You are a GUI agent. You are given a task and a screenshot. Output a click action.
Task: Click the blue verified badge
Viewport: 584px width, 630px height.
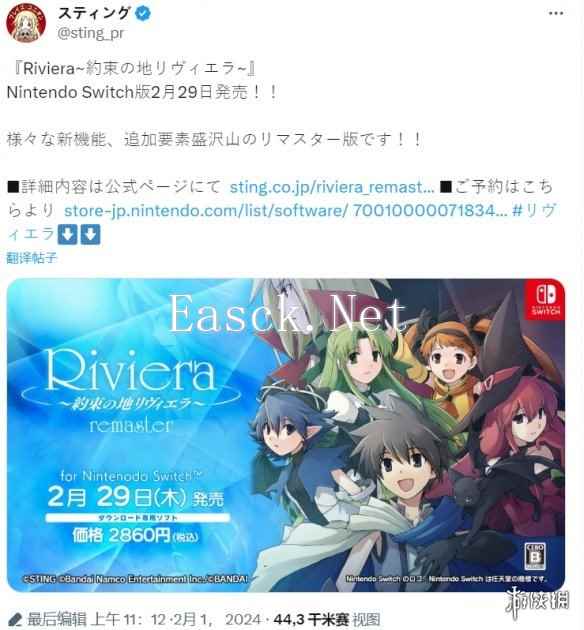tap(143, 13)
